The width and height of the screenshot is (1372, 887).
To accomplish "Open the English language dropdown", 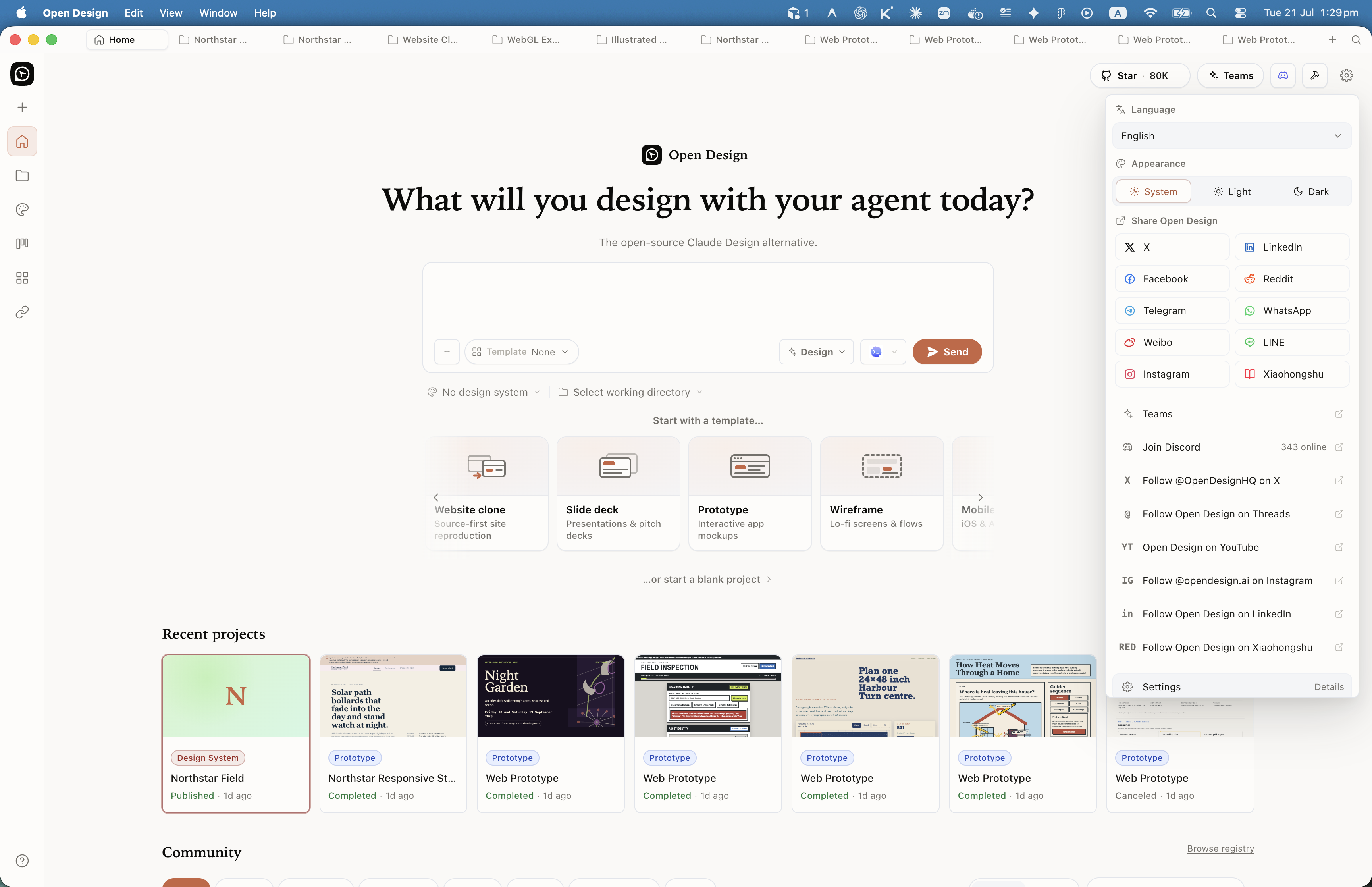I will tap(1231, 136).
